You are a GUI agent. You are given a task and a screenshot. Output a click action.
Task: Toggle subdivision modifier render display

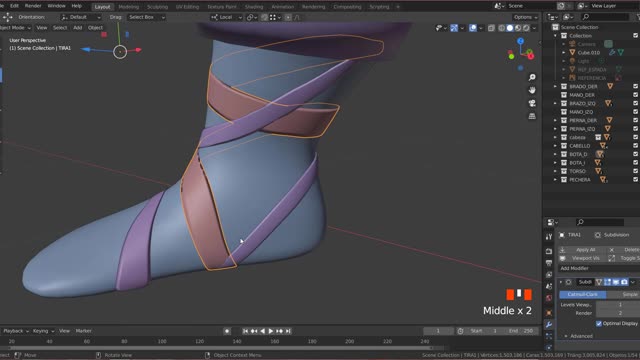pyautogui.click(x=624, y=282)
